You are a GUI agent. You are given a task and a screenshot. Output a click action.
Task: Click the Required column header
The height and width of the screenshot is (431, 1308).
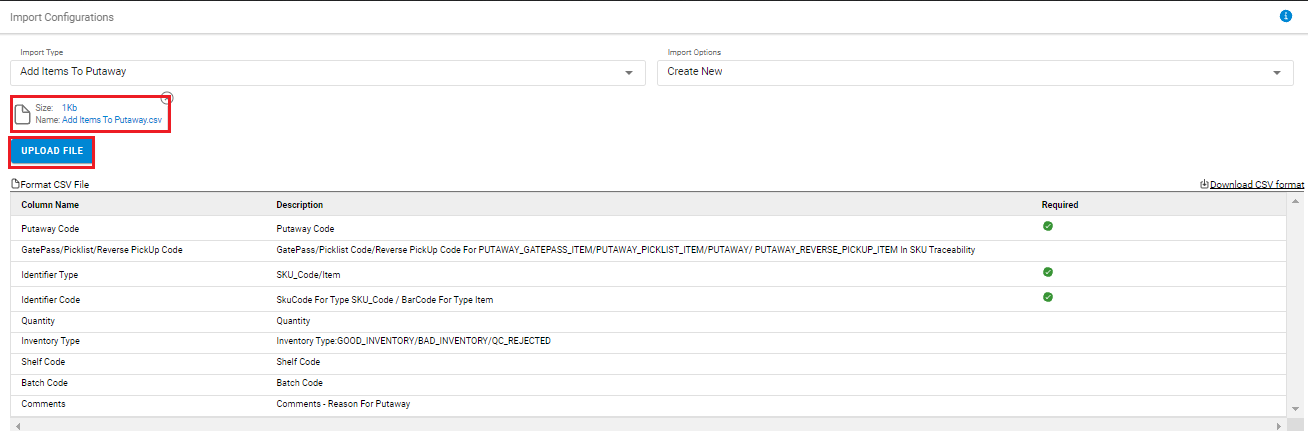[x=1060, y=205]
